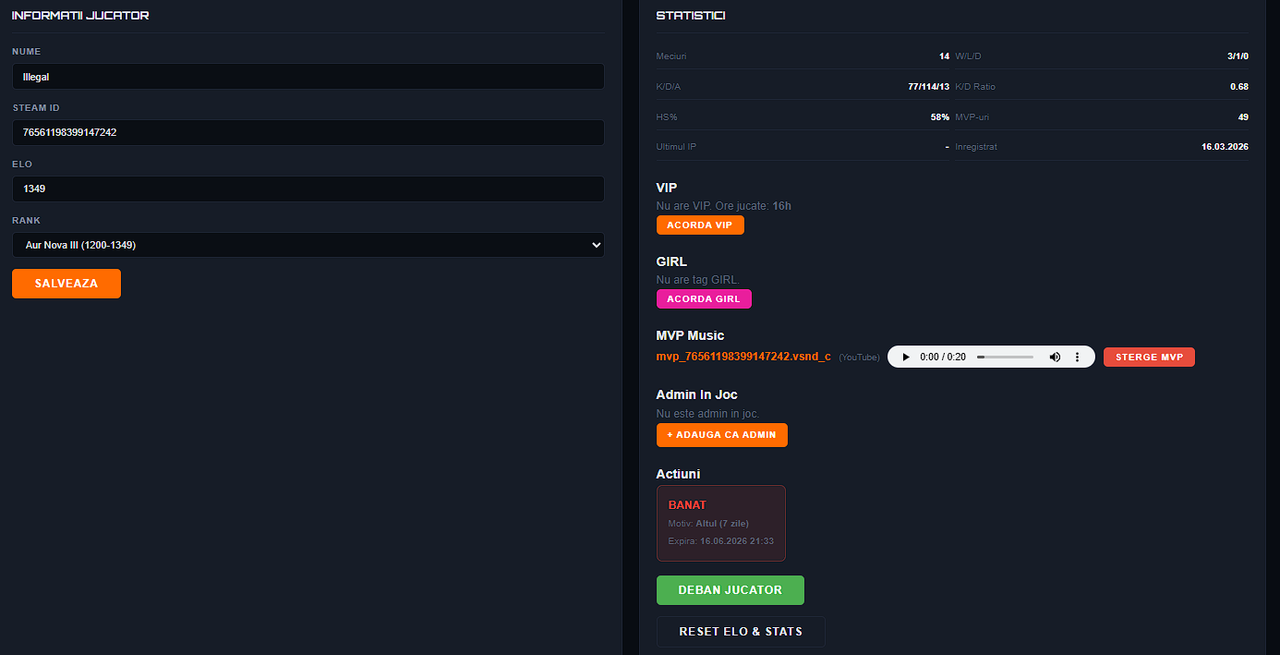This screenshot has height=655, width=1280.
Task: Click the SALVEAZA button
Action: [66, 284]
